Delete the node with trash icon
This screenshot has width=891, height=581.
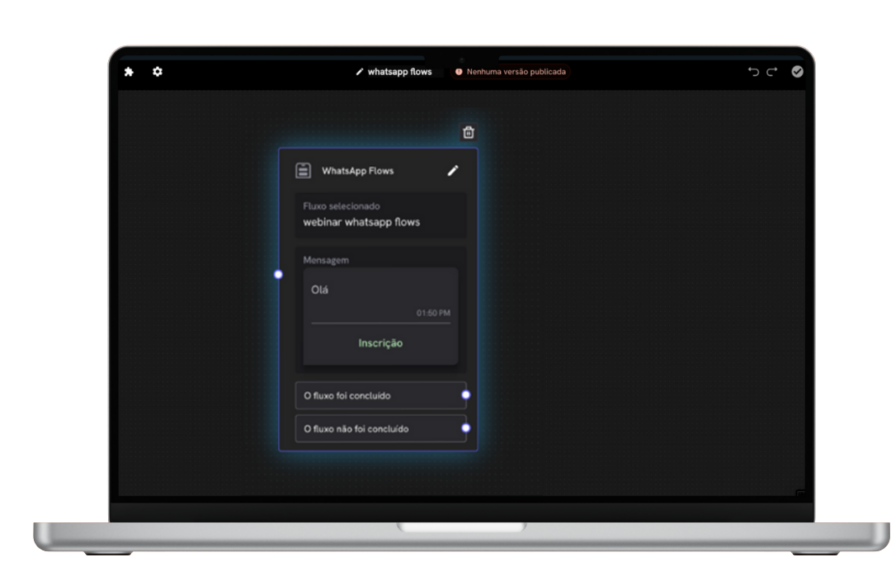468,132
